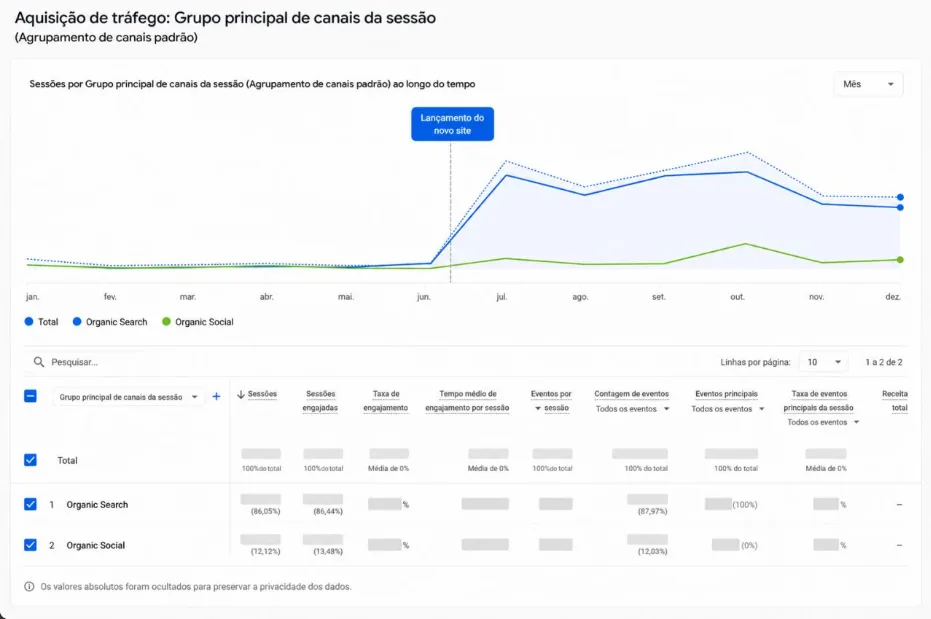931x619 pixels.
Task: Click the (86,44%) engaged sessions value
Action: coord(328,511)
